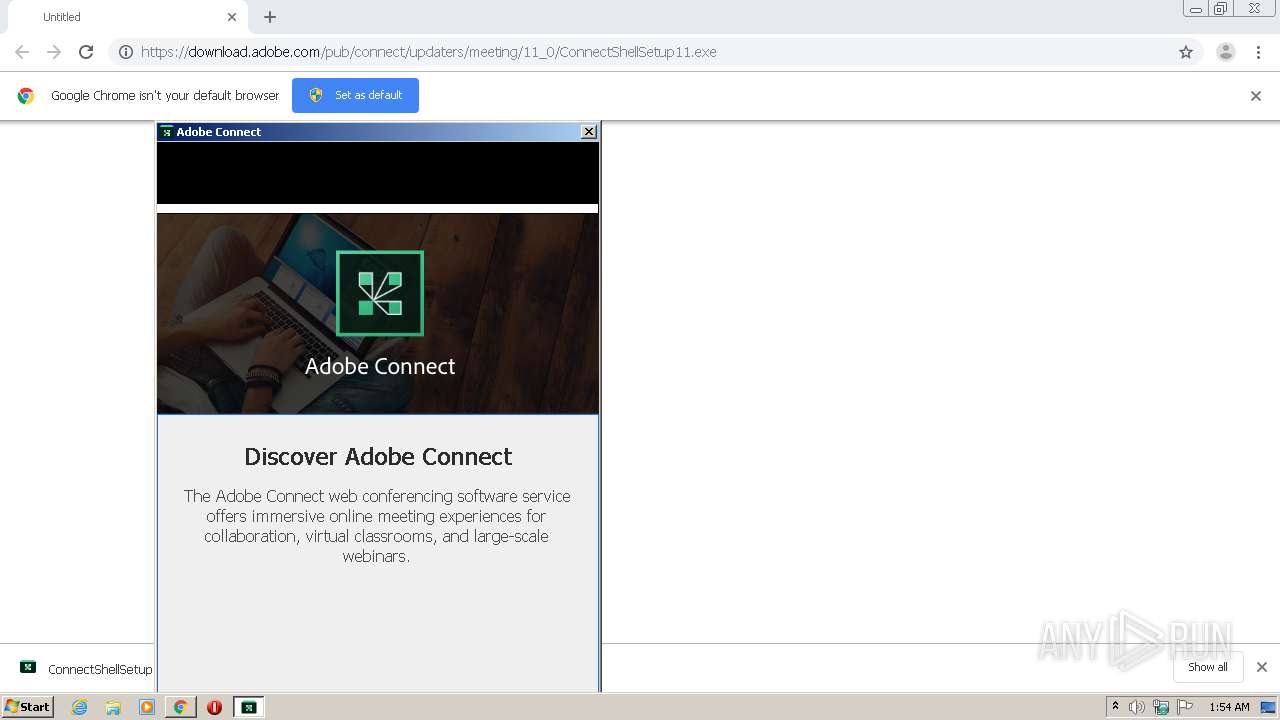1280x720 pixels.
Task: Open the Action Center flag icon
Action: pos(1185,707)
